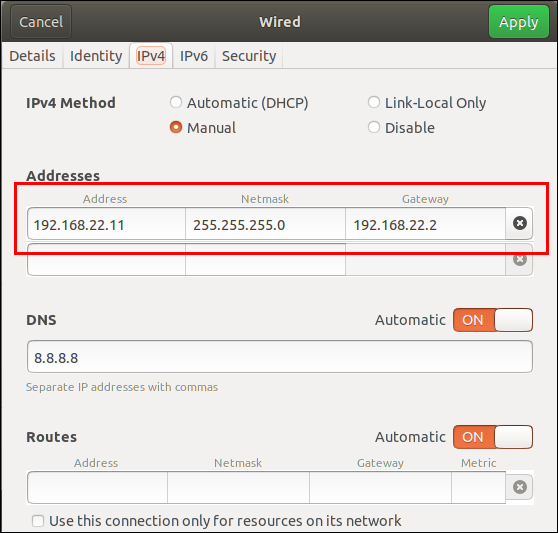Apply the wired connection settings

(518, 22)
